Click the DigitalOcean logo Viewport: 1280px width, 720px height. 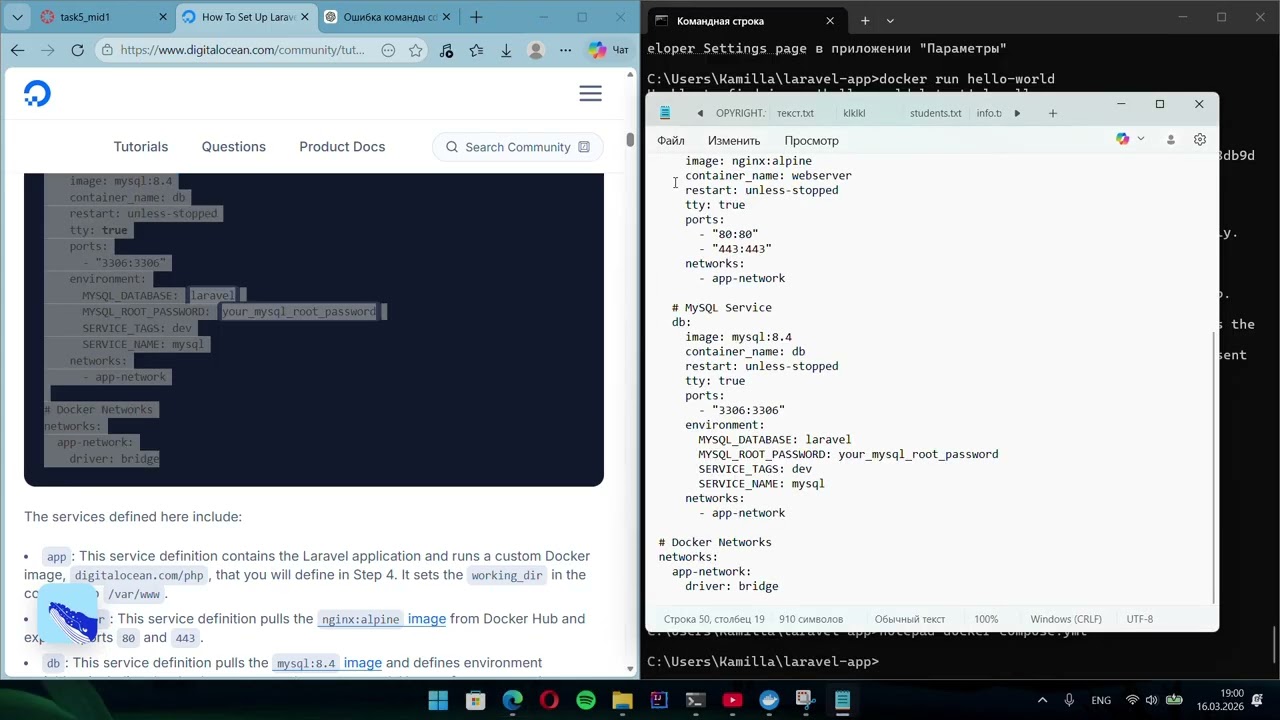coord(37,94)
